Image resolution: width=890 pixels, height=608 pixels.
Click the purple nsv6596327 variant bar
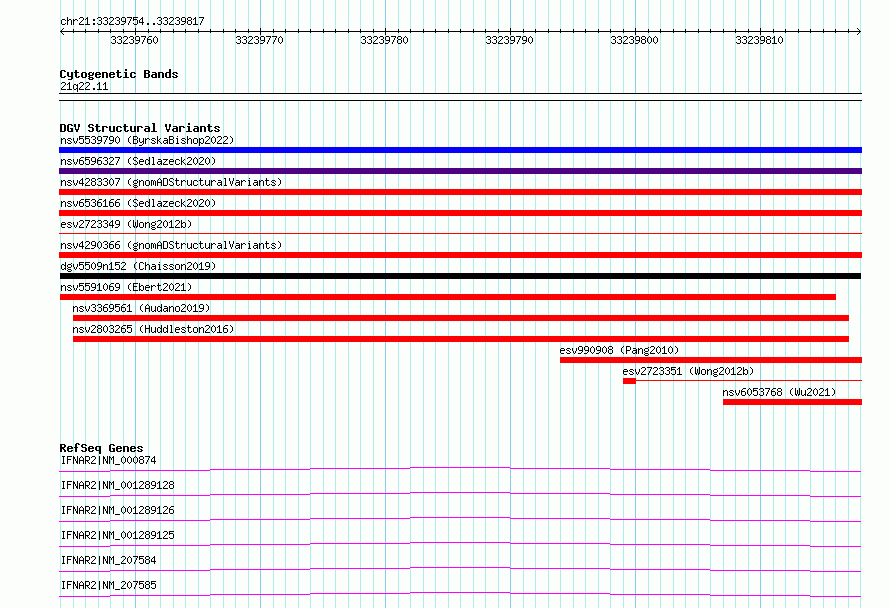click(x=460, y=171)
